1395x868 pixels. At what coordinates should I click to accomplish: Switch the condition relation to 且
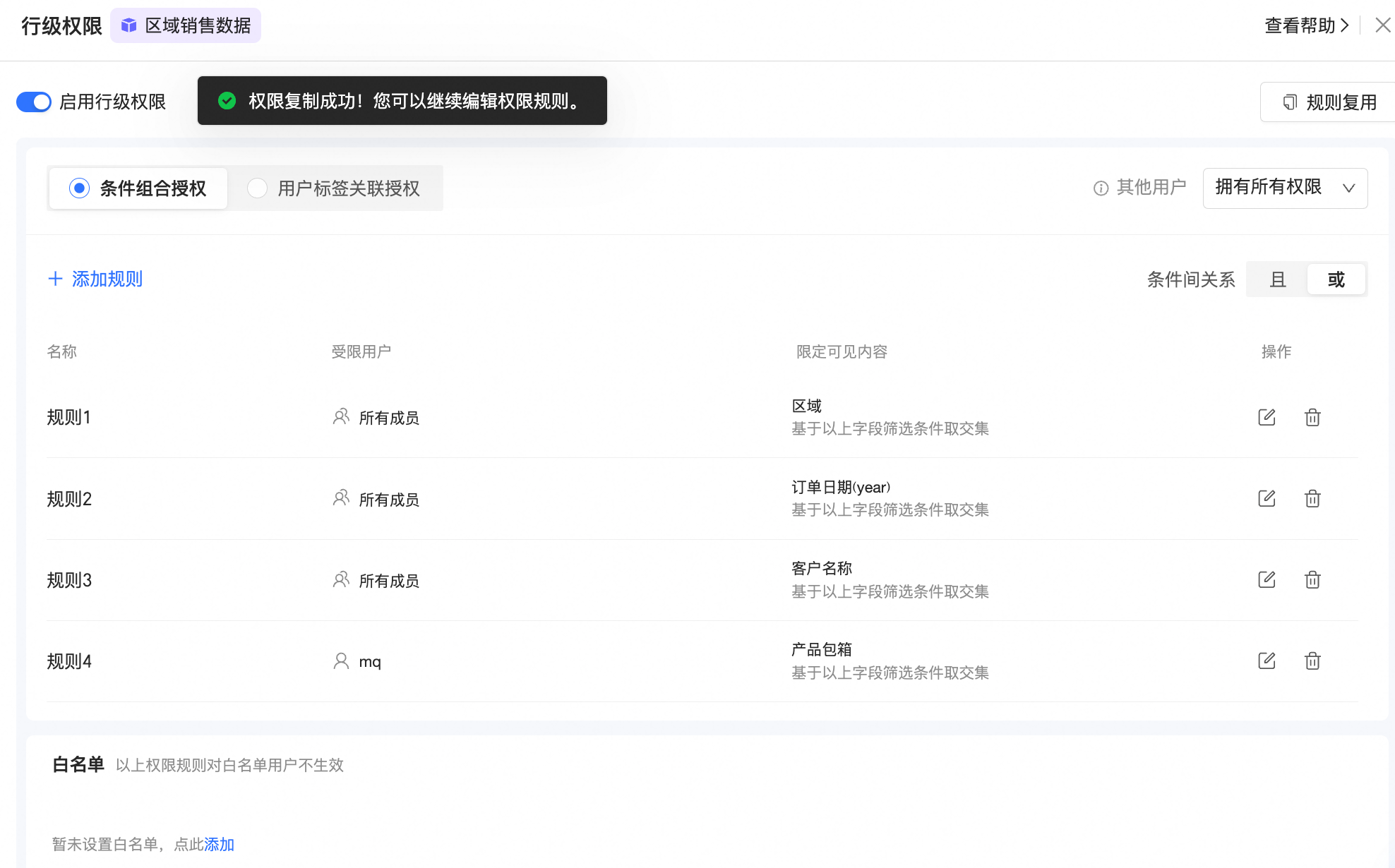[x=1277, y=279]
